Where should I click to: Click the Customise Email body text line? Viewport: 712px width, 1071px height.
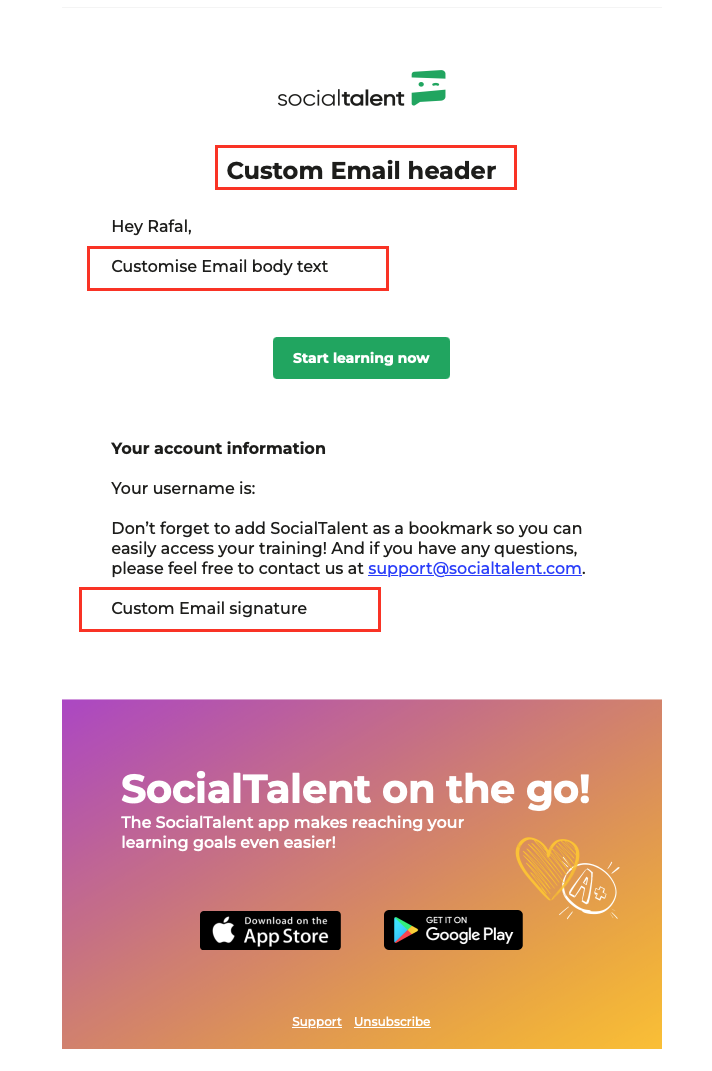point(219,266)
